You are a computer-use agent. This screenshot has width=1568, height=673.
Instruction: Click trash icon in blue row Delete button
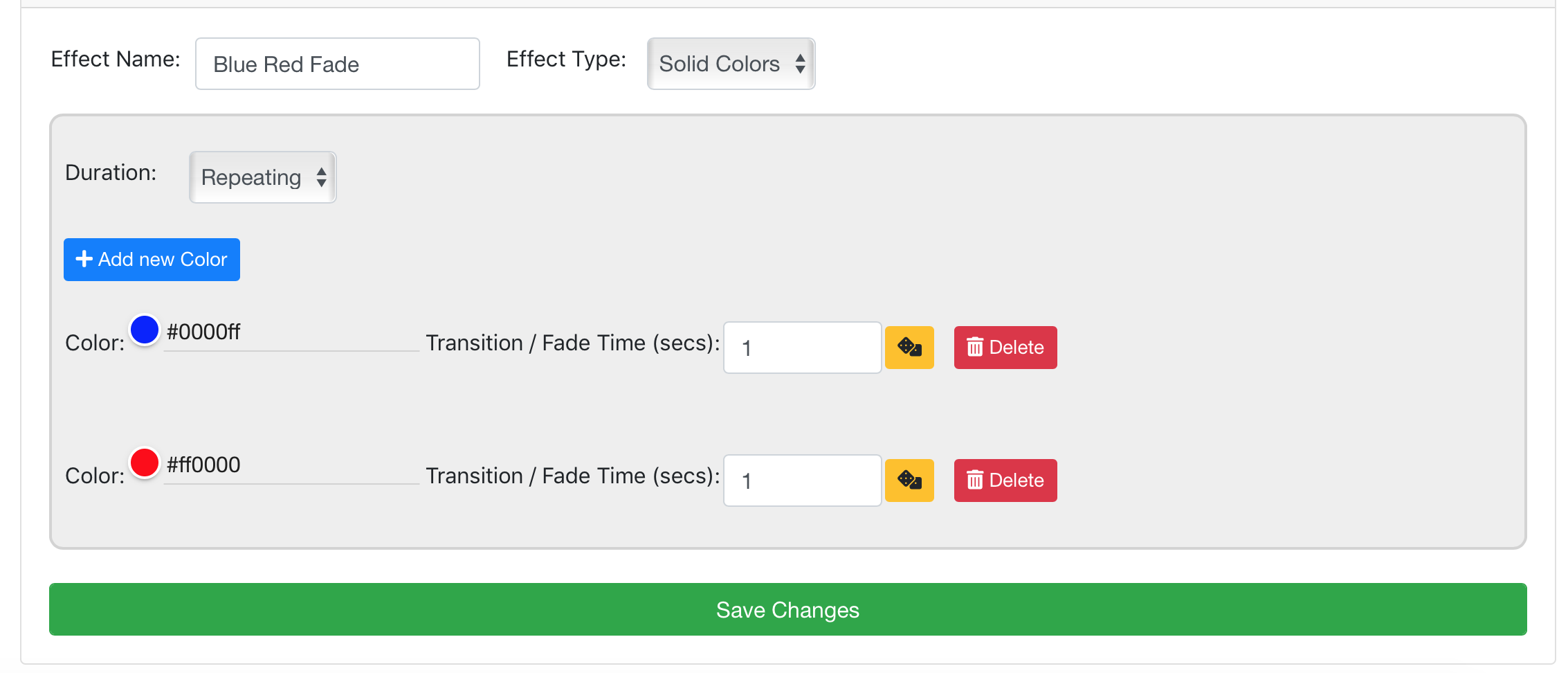(x=974, y=347)
